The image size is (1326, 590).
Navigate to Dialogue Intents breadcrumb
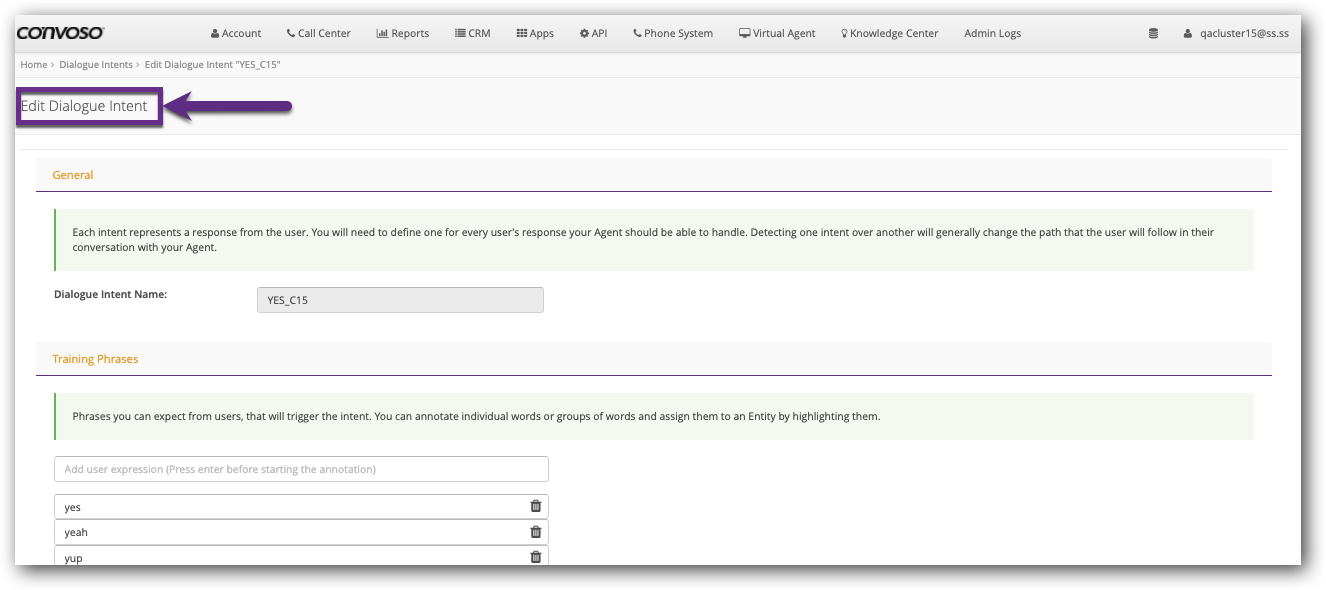point(95,65)
